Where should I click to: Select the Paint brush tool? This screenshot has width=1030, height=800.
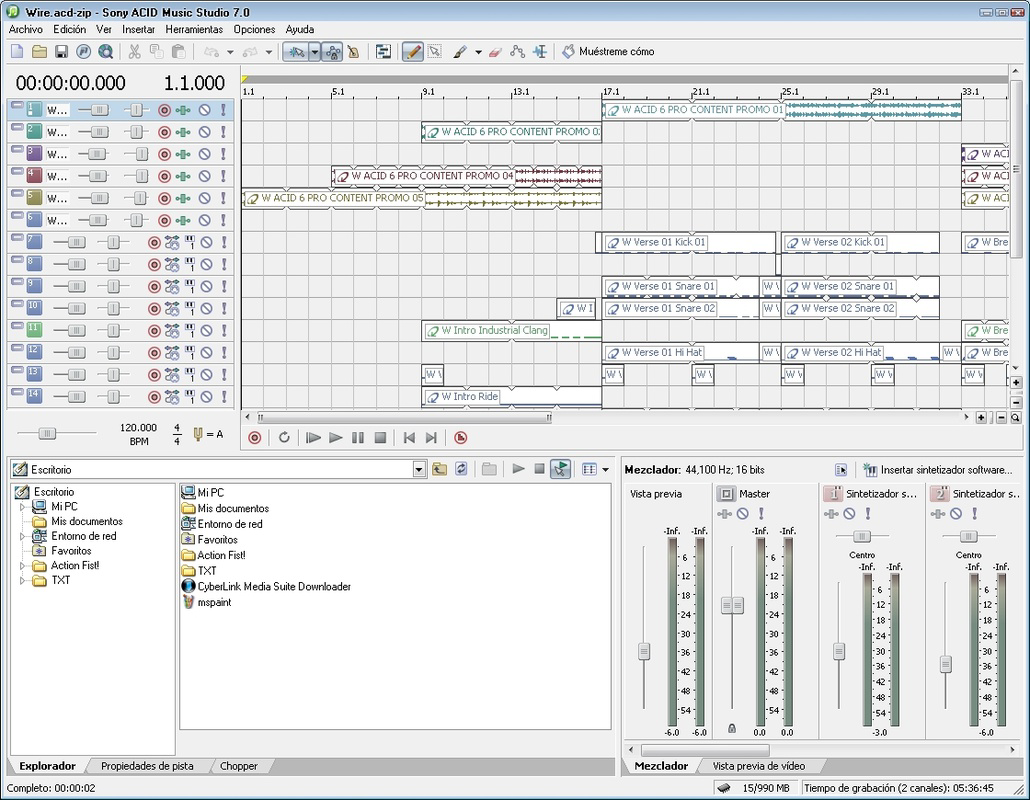point(460,51)
